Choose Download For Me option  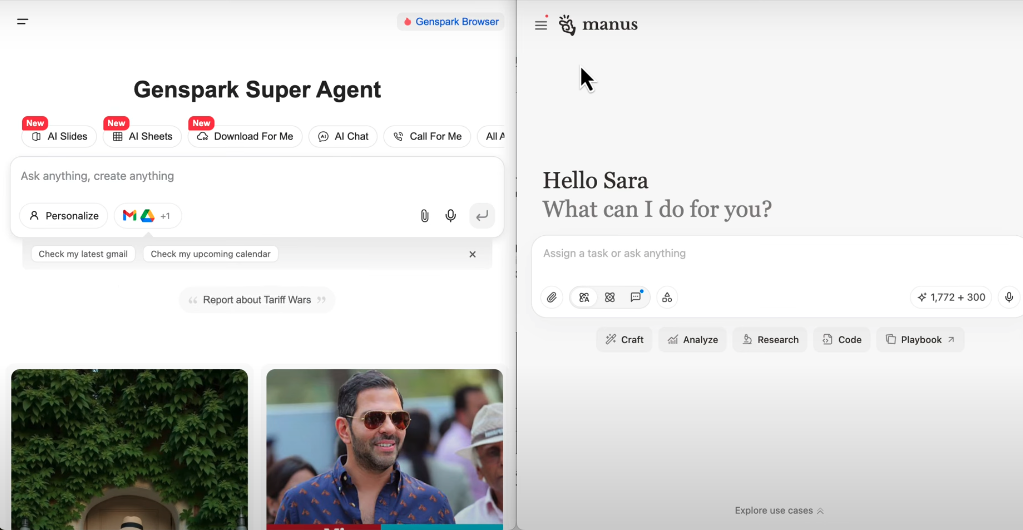[x=245, y=136]
